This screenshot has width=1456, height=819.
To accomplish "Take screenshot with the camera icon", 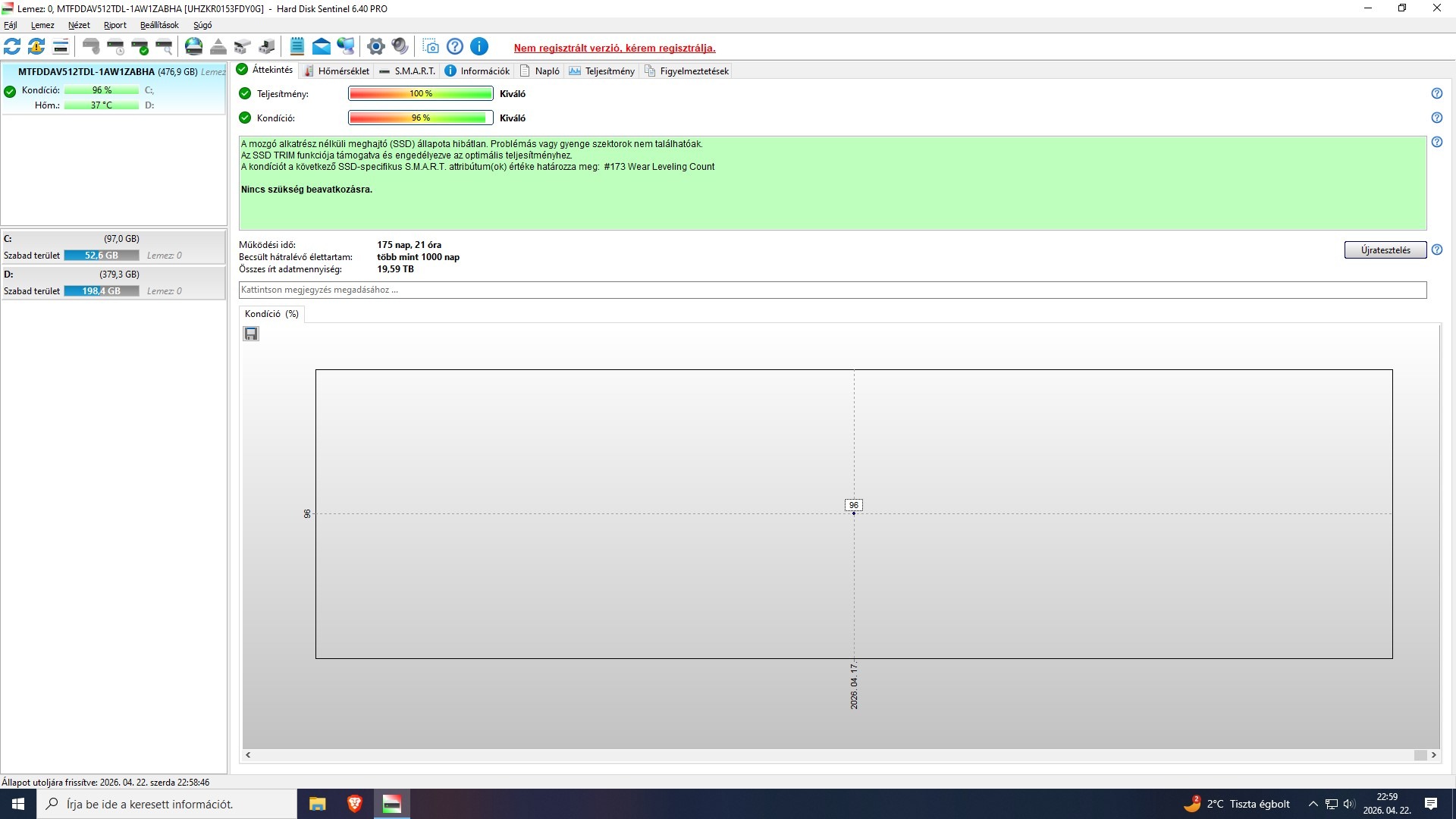I will [x=431, y=47].
